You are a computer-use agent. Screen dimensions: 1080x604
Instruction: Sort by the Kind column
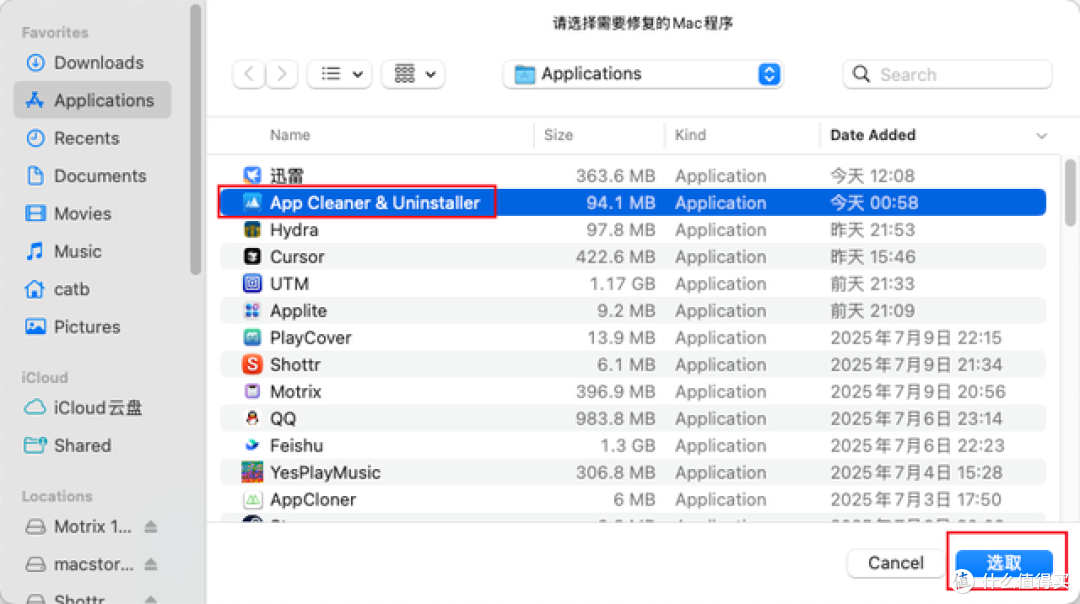coord(690,135)
